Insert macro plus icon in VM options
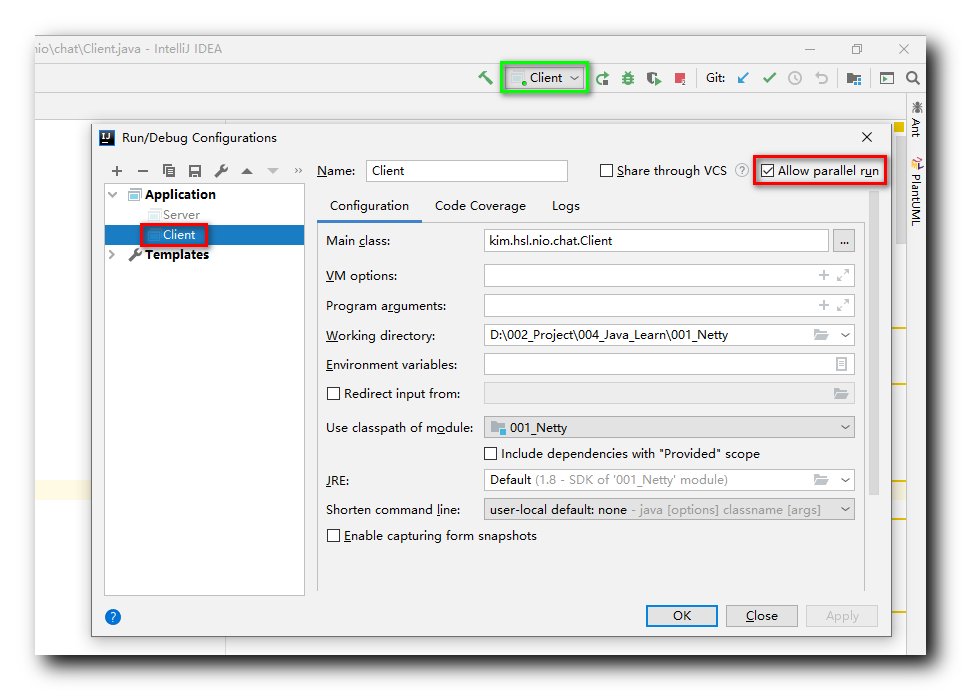 (x=824, y=276)
